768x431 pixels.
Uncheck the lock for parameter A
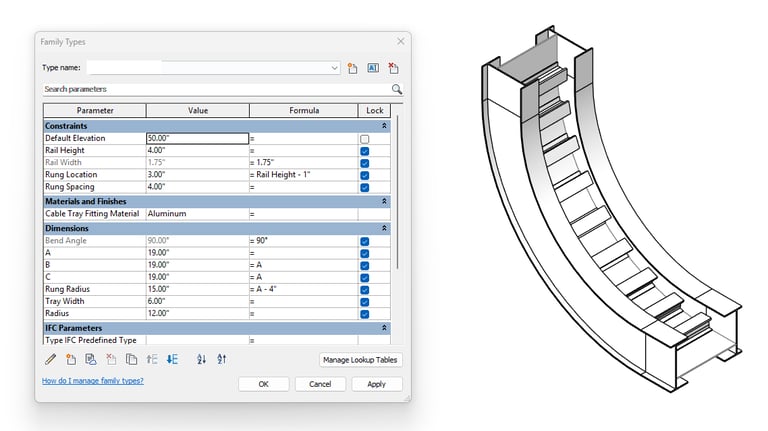[x=365, y=254]
